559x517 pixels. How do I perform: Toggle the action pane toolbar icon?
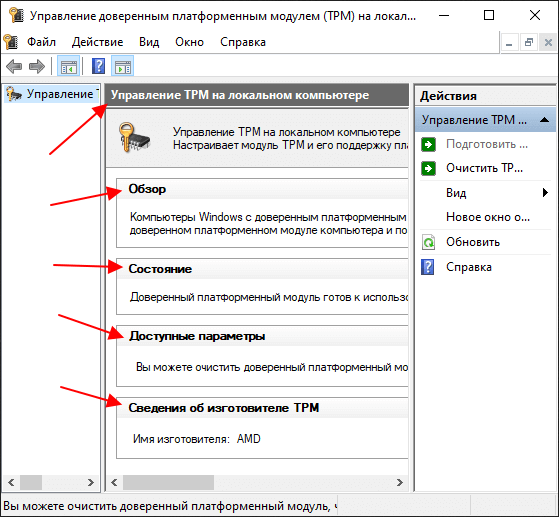(123, 66)
